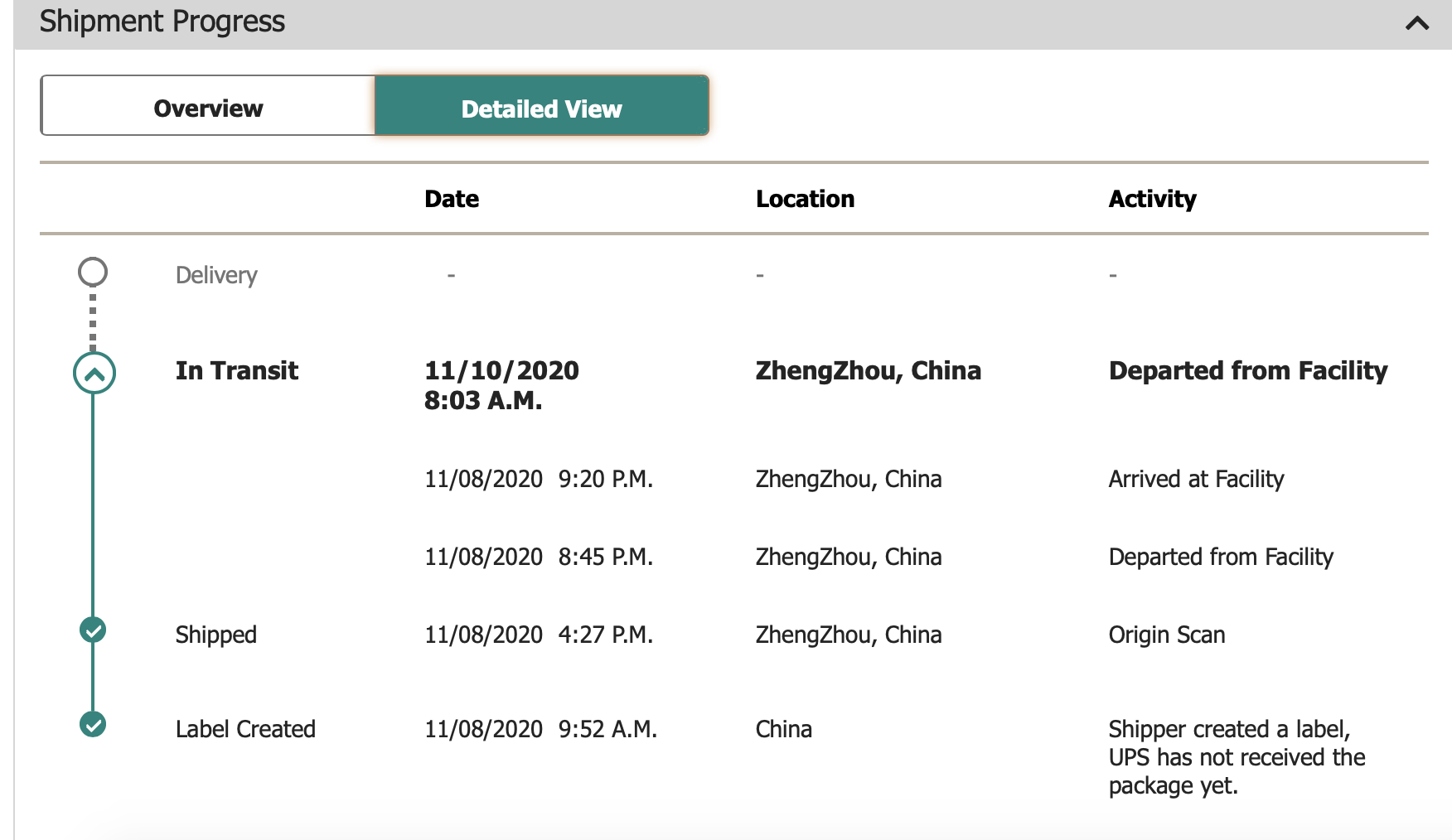This screenshot has width=1452, height=840.
Task: Click the Label Created status label
Action: click(245, 729)
